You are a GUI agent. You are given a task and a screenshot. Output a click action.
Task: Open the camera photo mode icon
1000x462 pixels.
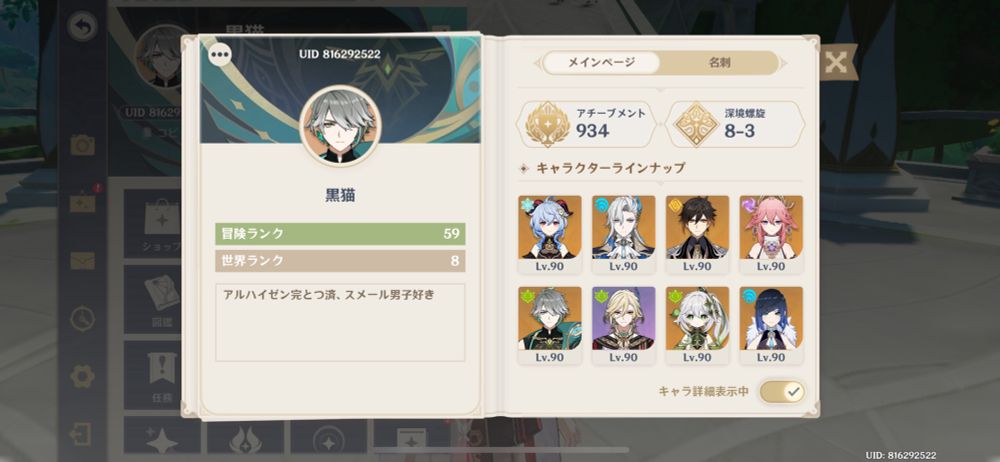tap(83, 145)
